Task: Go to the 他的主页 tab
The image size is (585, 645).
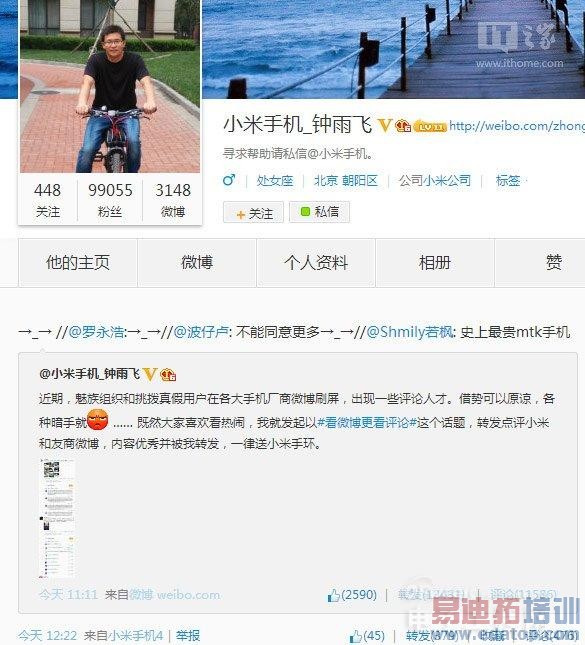Action: 78,262
